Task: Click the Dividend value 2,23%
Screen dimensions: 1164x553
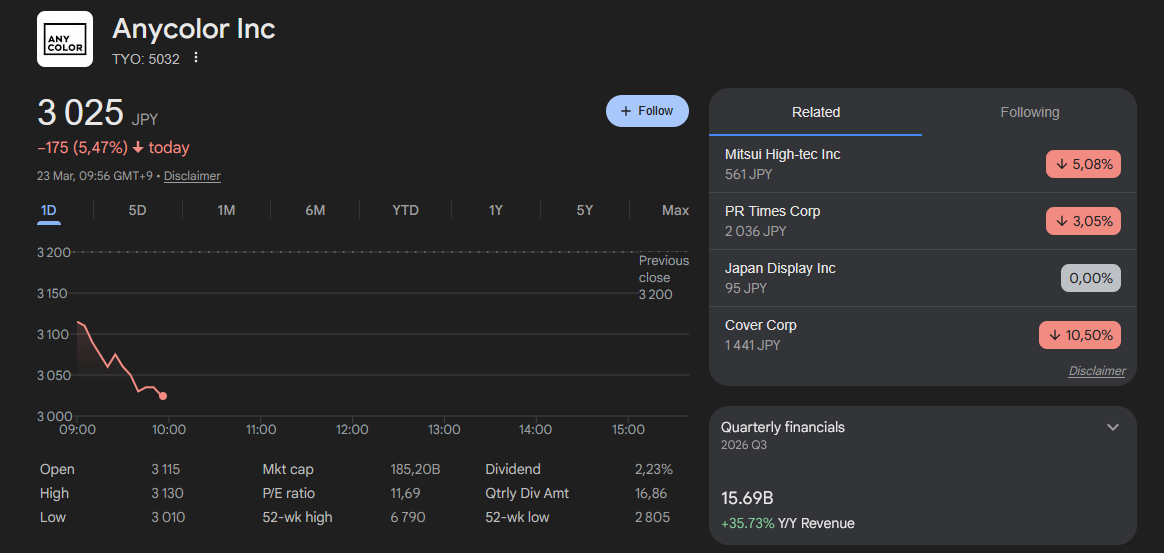Action: tap(654, 470)
